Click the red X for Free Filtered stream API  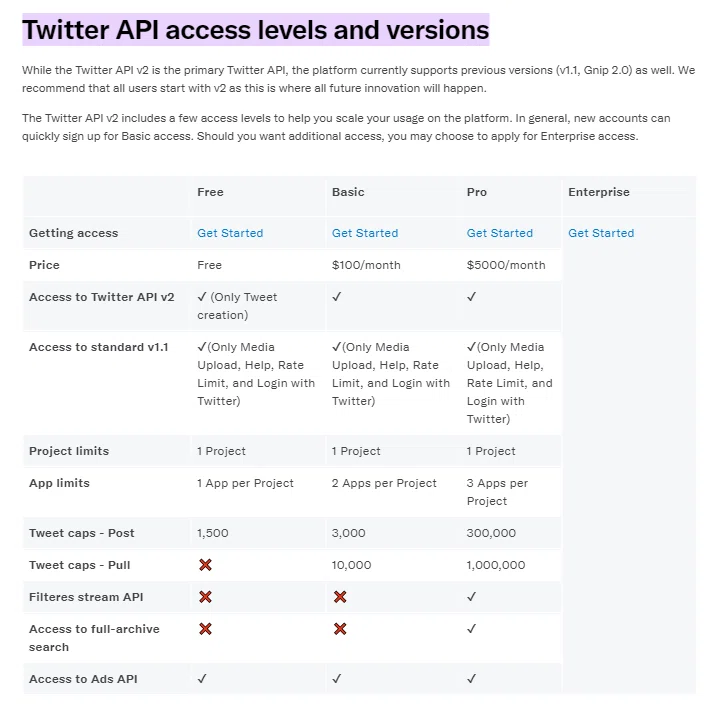205,597
